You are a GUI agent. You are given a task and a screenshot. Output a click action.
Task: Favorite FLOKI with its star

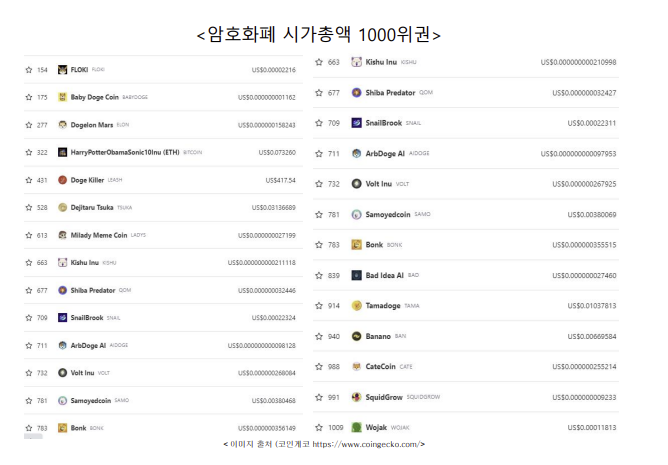tap(29, 70)
